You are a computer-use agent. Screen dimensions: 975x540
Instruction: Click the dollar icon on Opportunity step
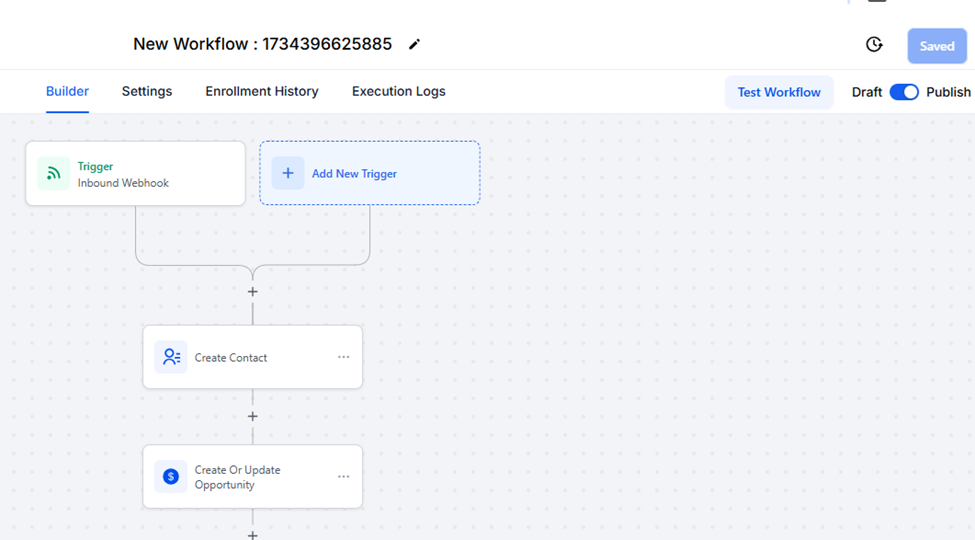pos(171,477)
